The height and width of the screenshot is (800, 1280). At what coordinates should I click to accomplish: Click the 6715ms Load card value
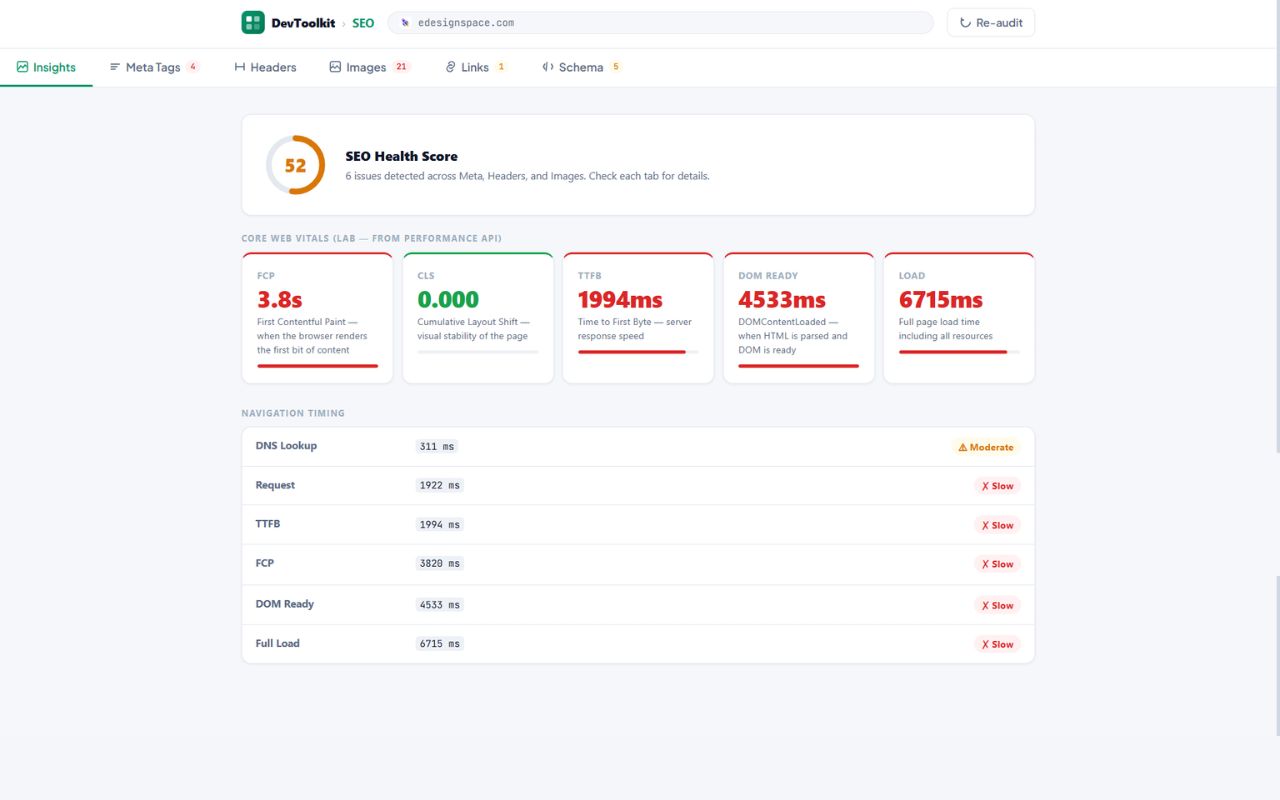tap(941, 299)
